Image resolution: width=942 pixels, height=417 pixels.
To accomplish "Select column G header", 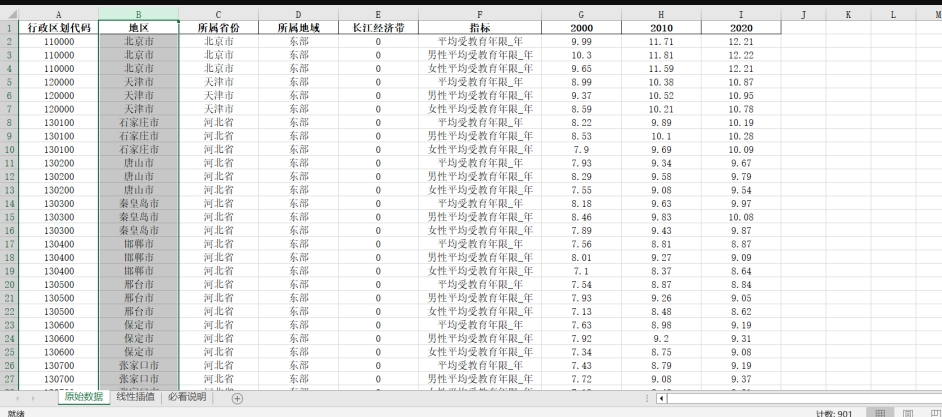I will [x=581, y=14].
